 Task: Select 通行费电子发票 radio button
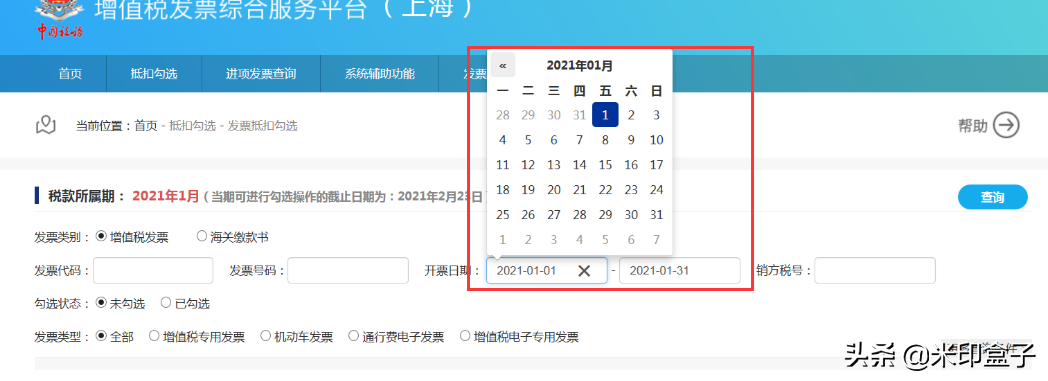coord(354,336)
